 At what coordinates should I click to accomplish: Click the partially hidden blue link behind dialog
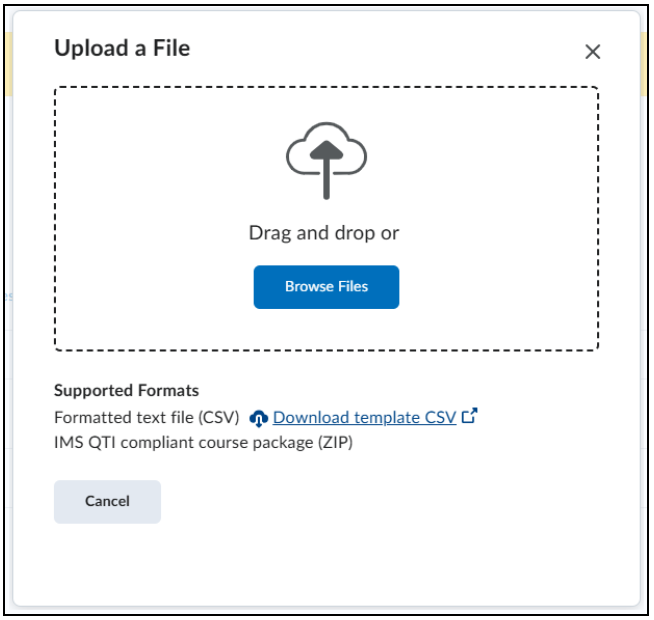pos(9,296)
